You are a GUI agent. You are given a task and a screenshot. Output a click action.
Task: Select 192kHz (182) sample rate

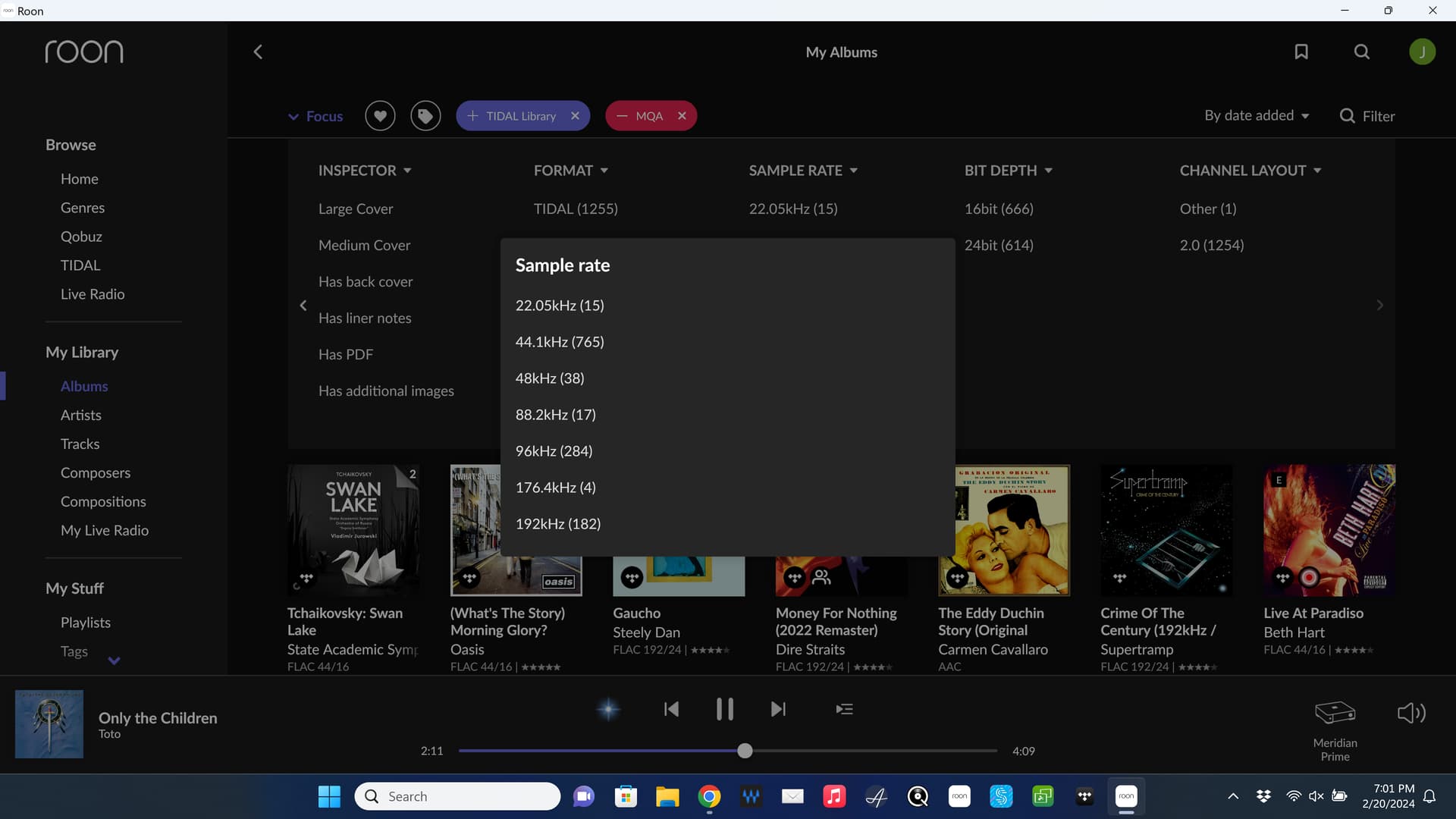[x=558, y=524]
